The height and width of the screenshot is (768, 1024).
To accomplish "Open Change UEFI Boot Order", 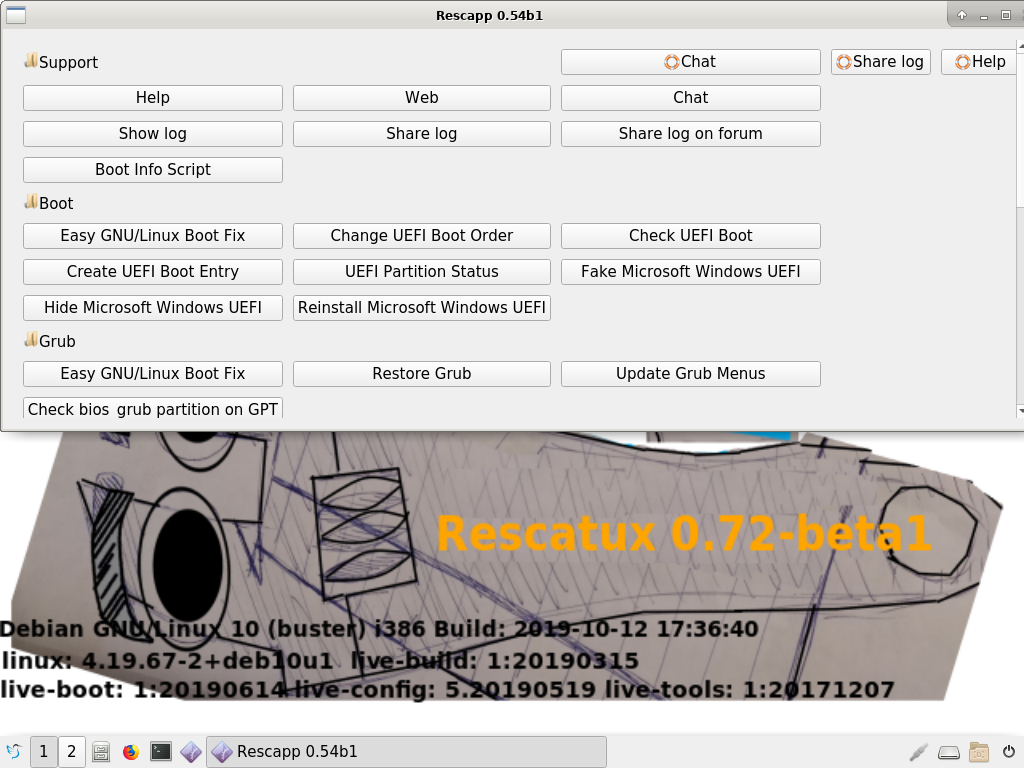I will pos(421,235).
